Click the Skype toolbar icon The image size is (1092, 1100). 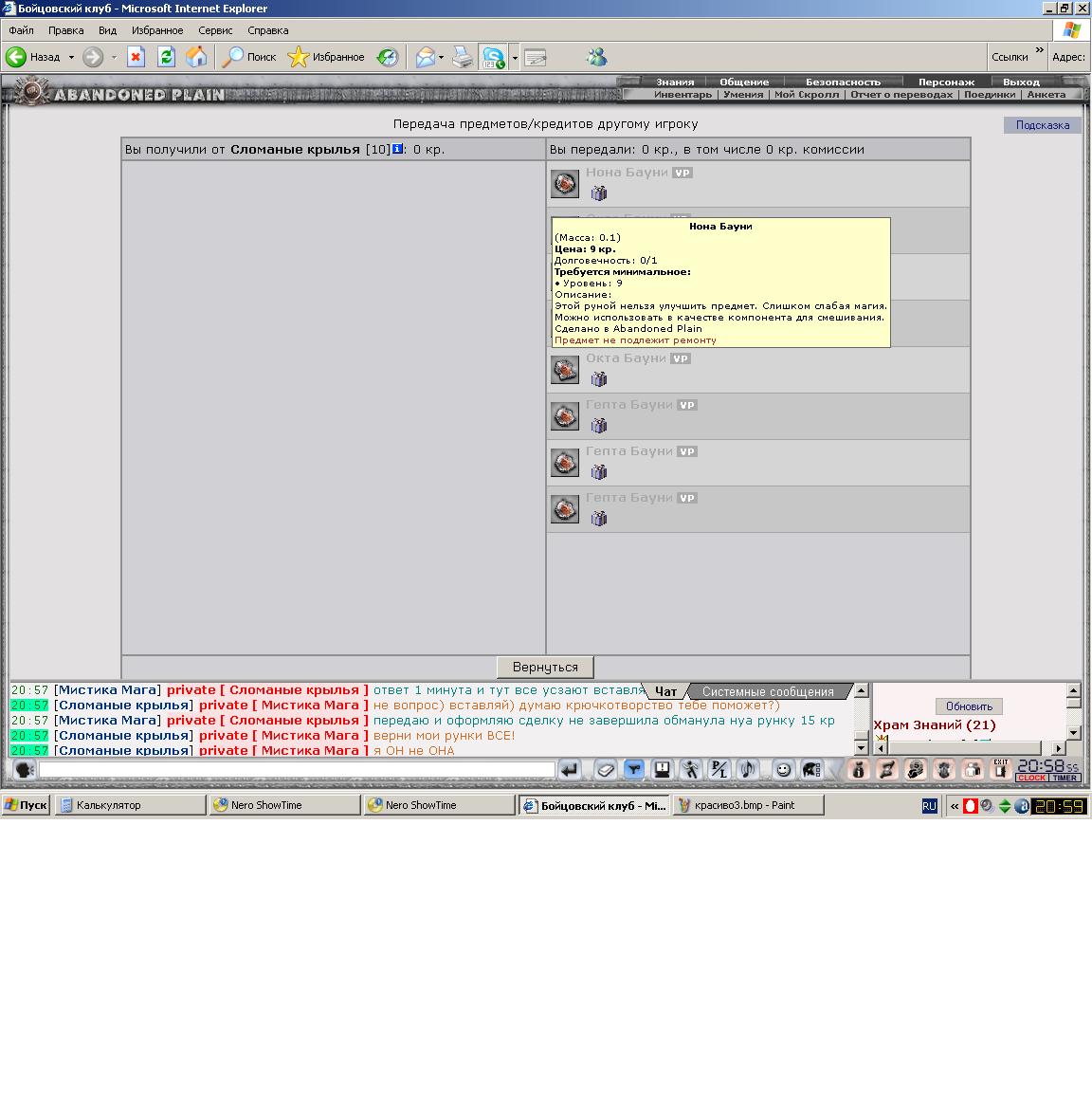coord(494,57)
